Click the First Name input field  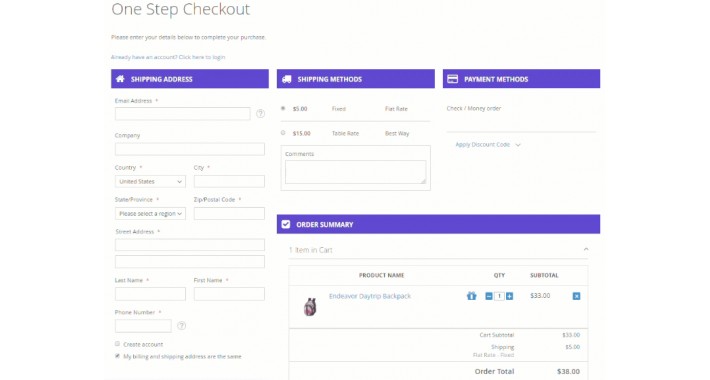pos(229,294)
